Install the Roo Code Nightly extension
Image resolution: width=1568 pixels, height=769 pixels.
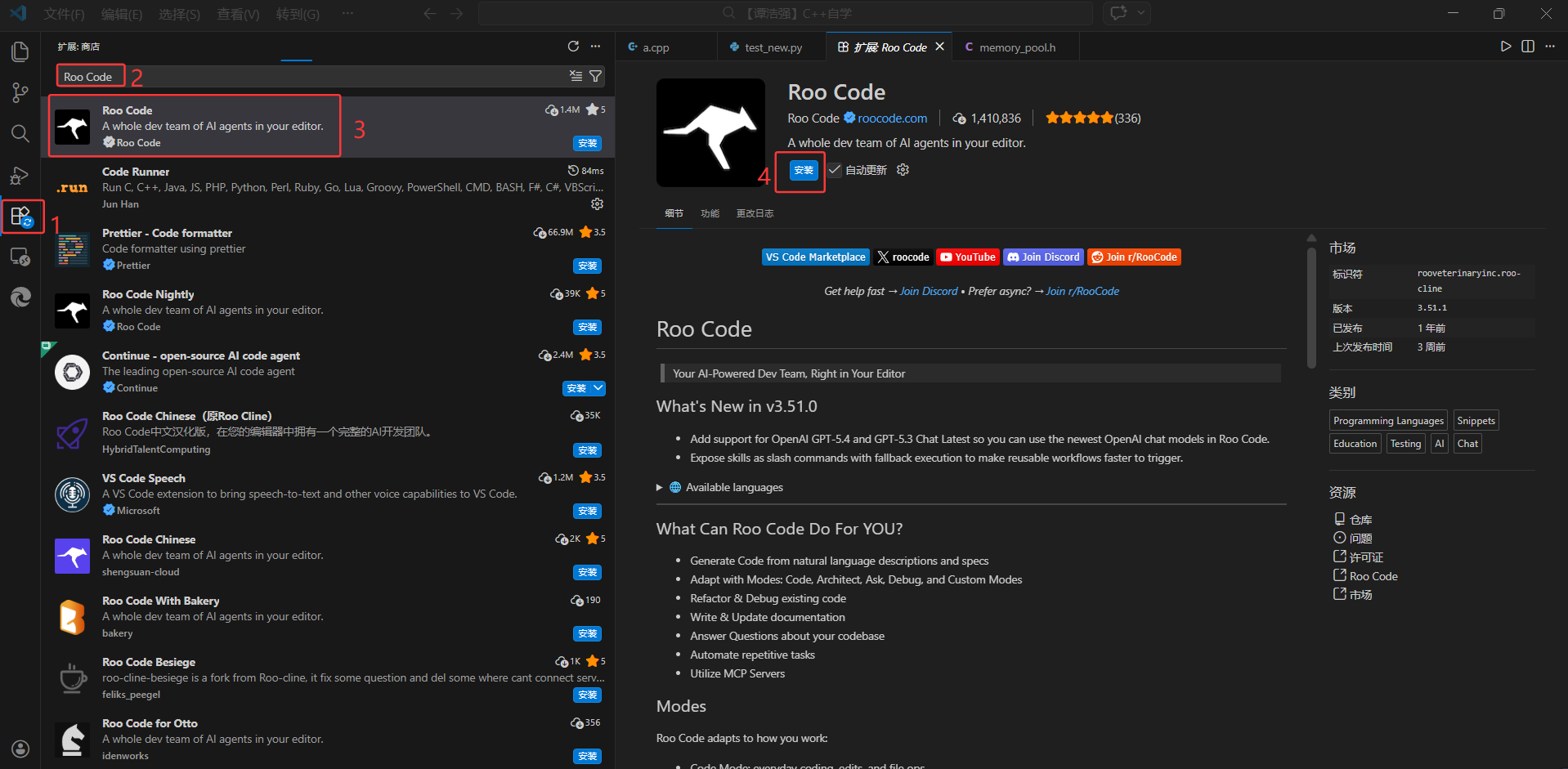[587, 327]
